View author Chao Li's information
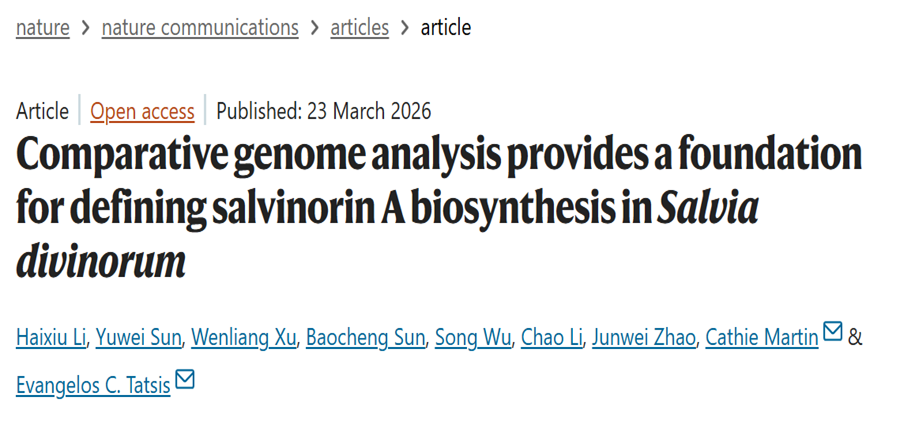The image size is (900, 421). [x=550, y=337]
